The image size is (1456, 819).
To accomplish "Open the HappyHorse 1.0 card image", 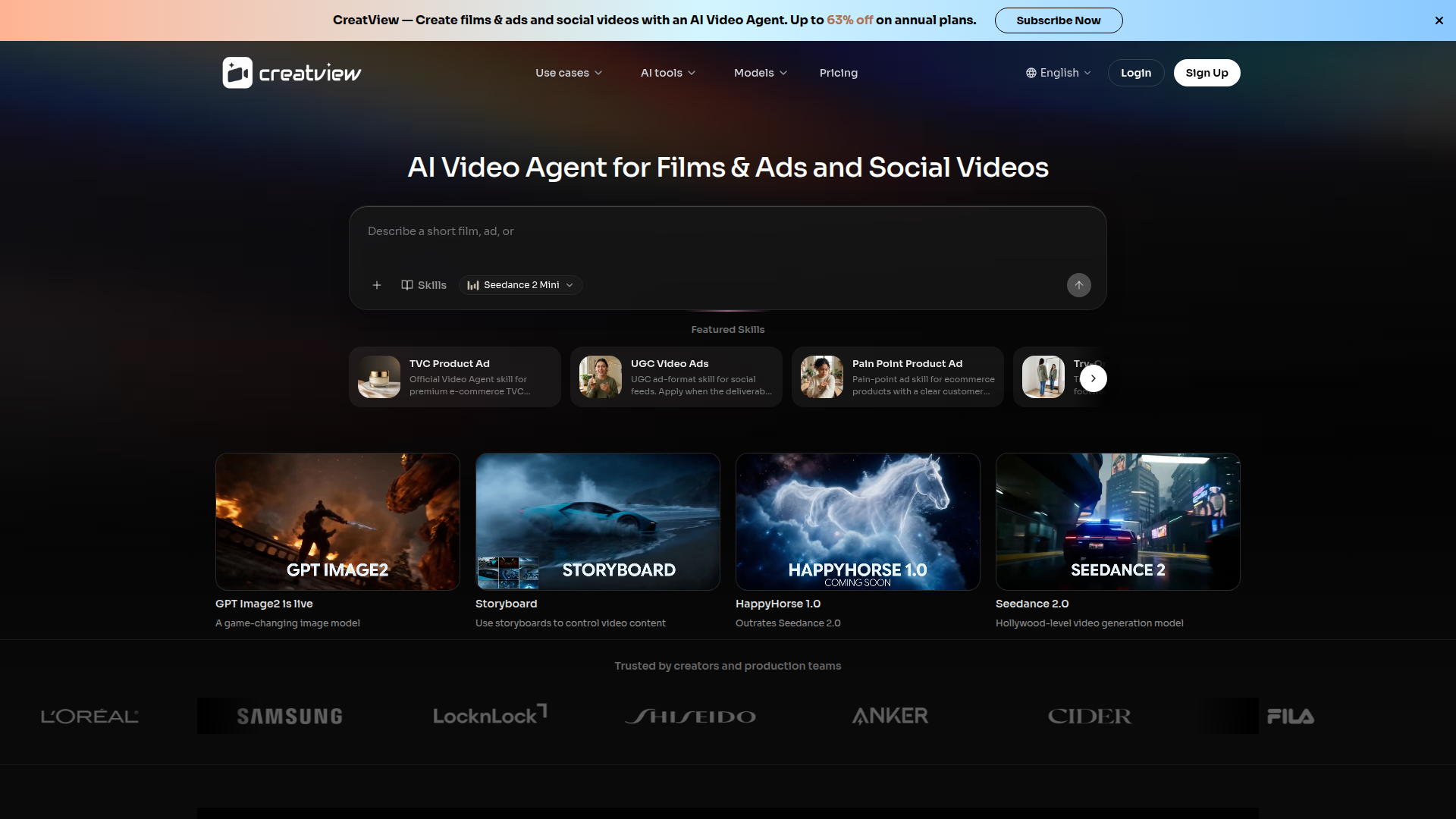I will click(x=858, y=522).
